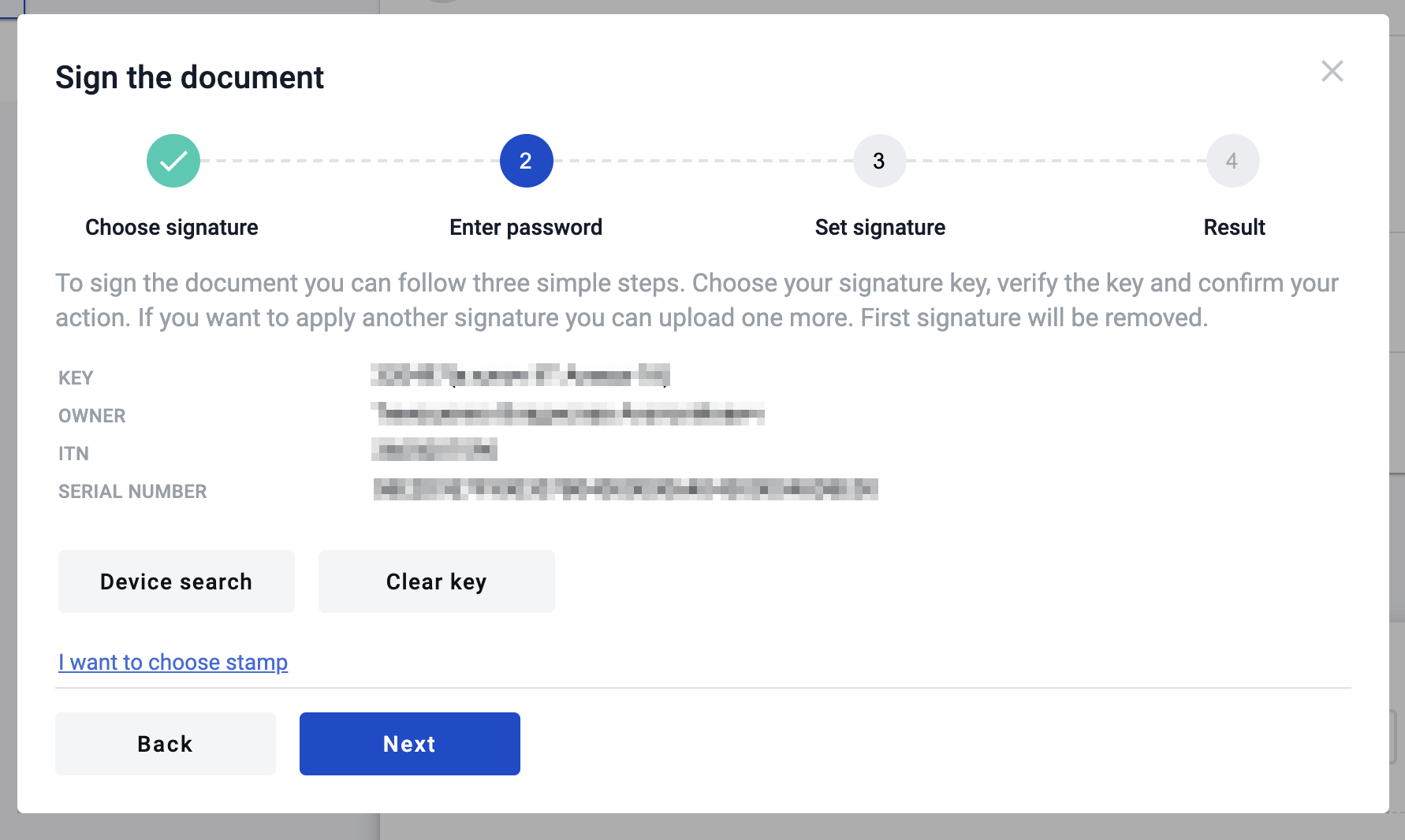Click the blurred SERIAL NUMBER value
The image size is (1405, 840).
(625, 489)
